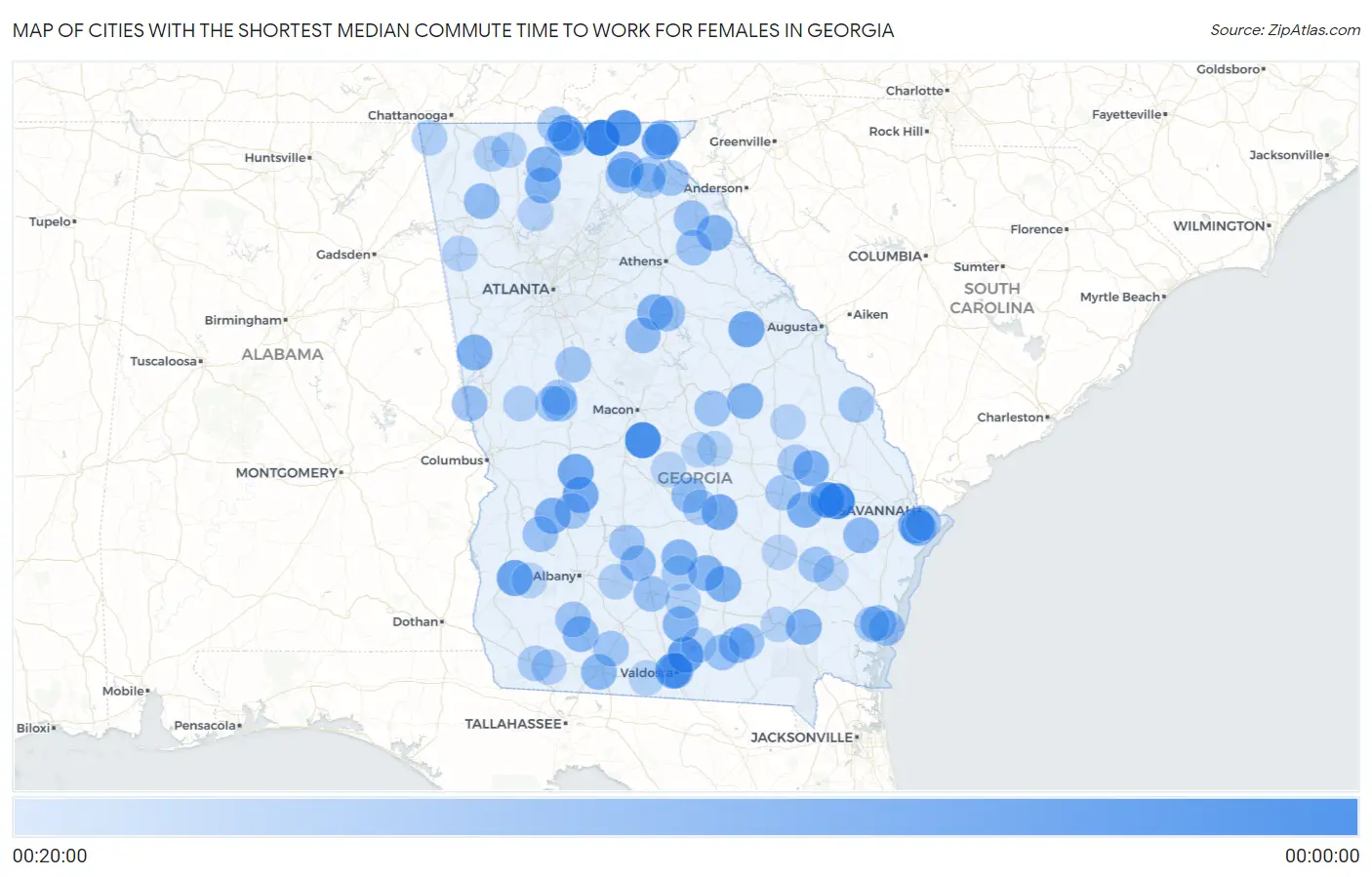Click the 00:20:00 legend label
The image size is (1372, 877).
(50, 857)
